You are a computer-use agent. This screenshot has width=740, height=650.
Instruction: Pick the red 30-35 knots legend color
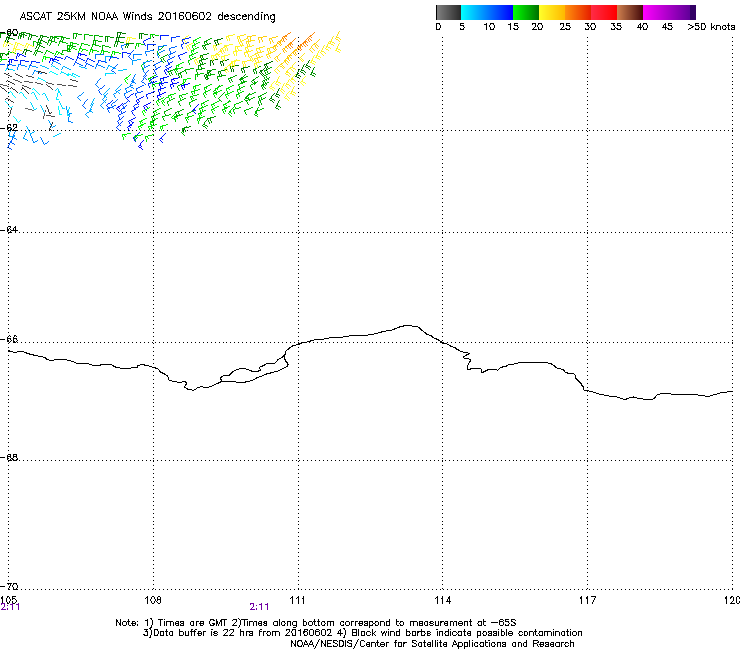(x=604, y=12)
